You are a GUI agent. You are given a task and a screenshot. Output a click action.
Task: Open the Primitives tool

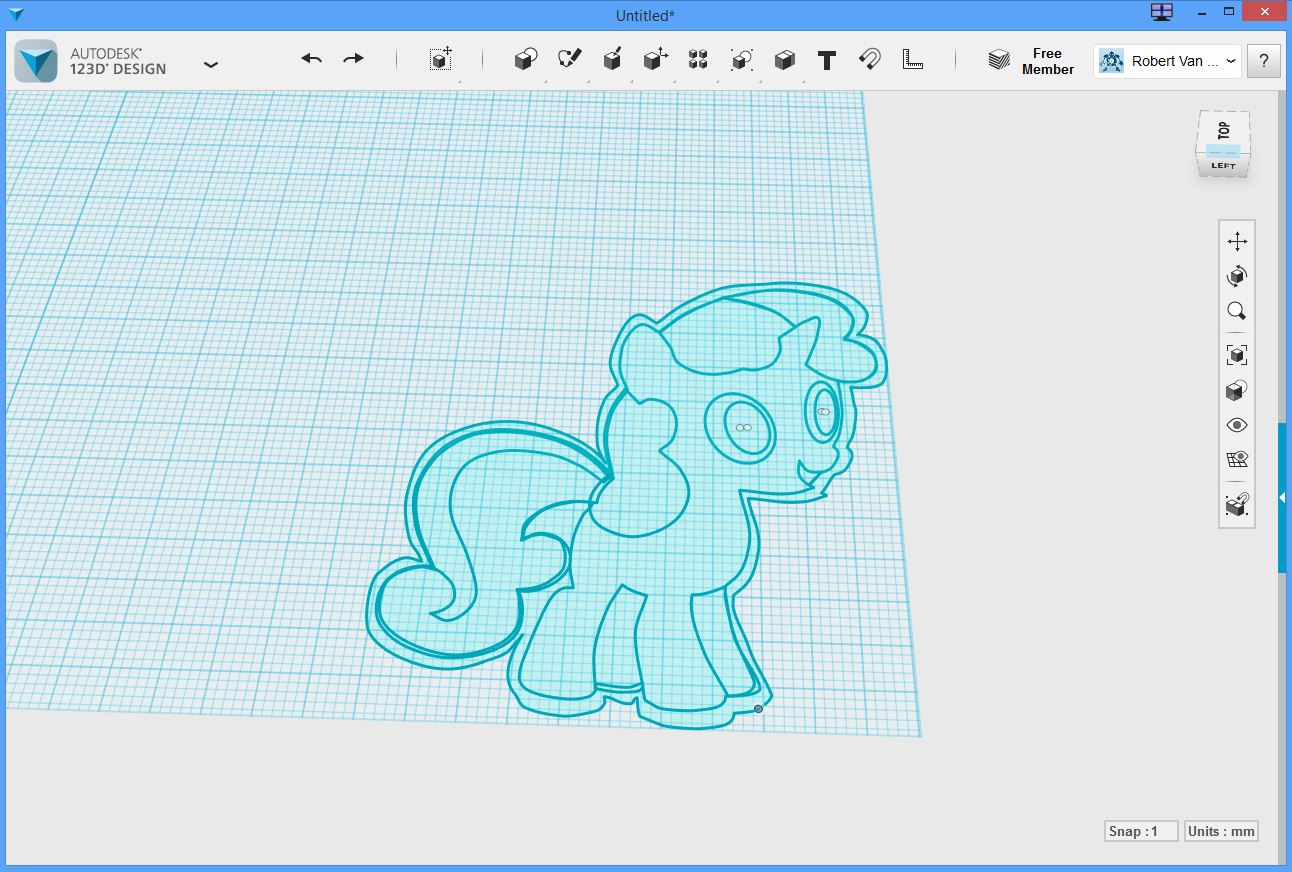pyautogui.click(x=525, y=59)
